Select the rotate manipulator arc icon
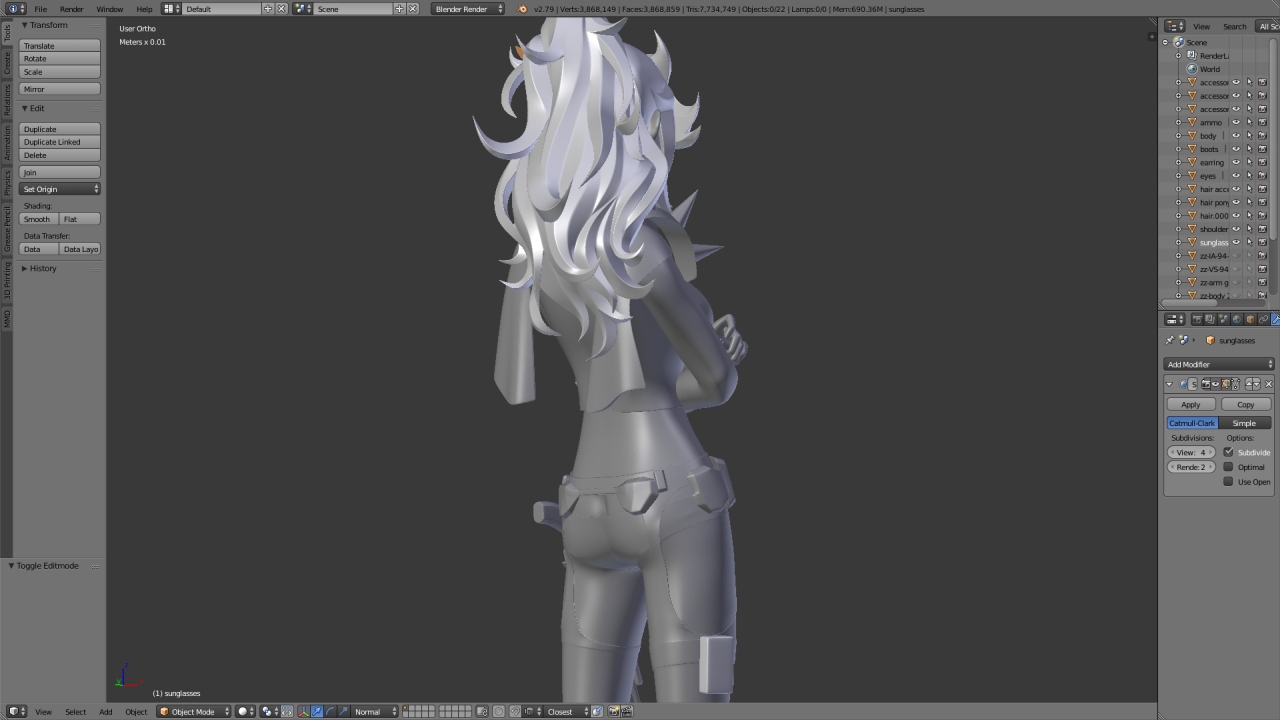 330,712
